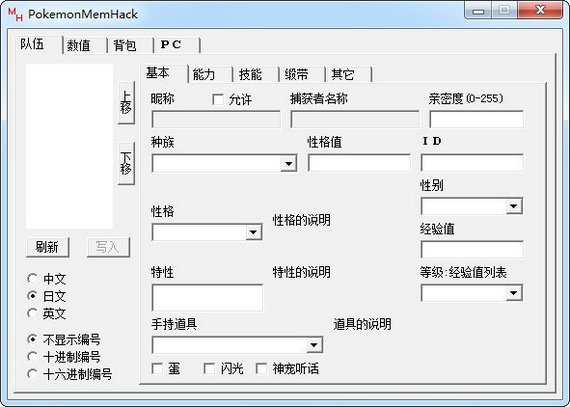
Task: Open the 技能 sub-tab
Action: point(256,74)
